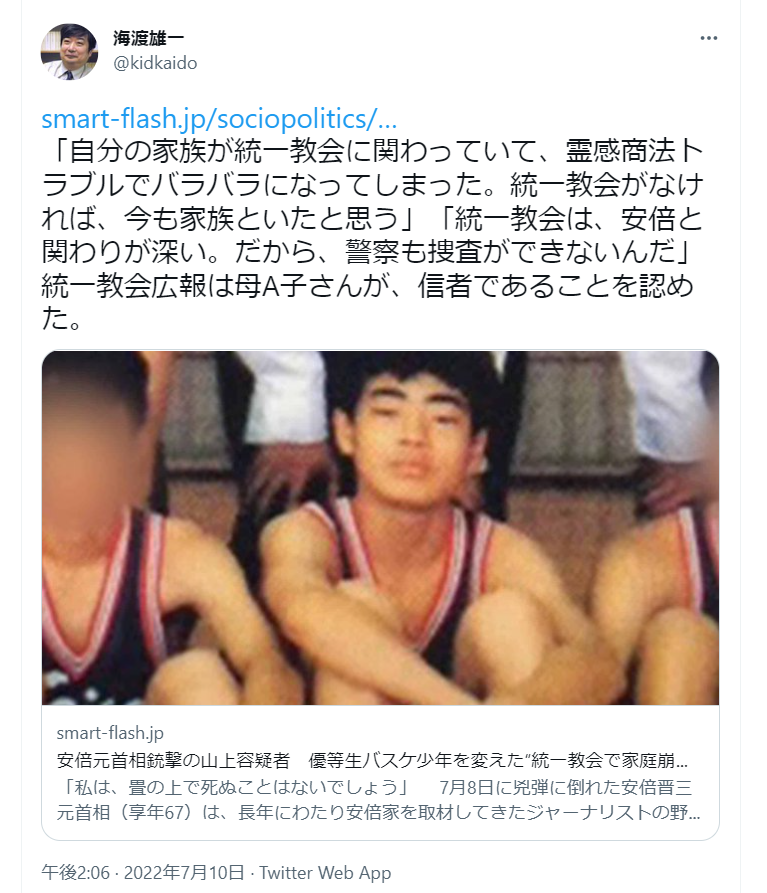Follow the smart-flash.jp/sociopolitics/… link
The image size is (767, 893).
(x=219, y=118)
